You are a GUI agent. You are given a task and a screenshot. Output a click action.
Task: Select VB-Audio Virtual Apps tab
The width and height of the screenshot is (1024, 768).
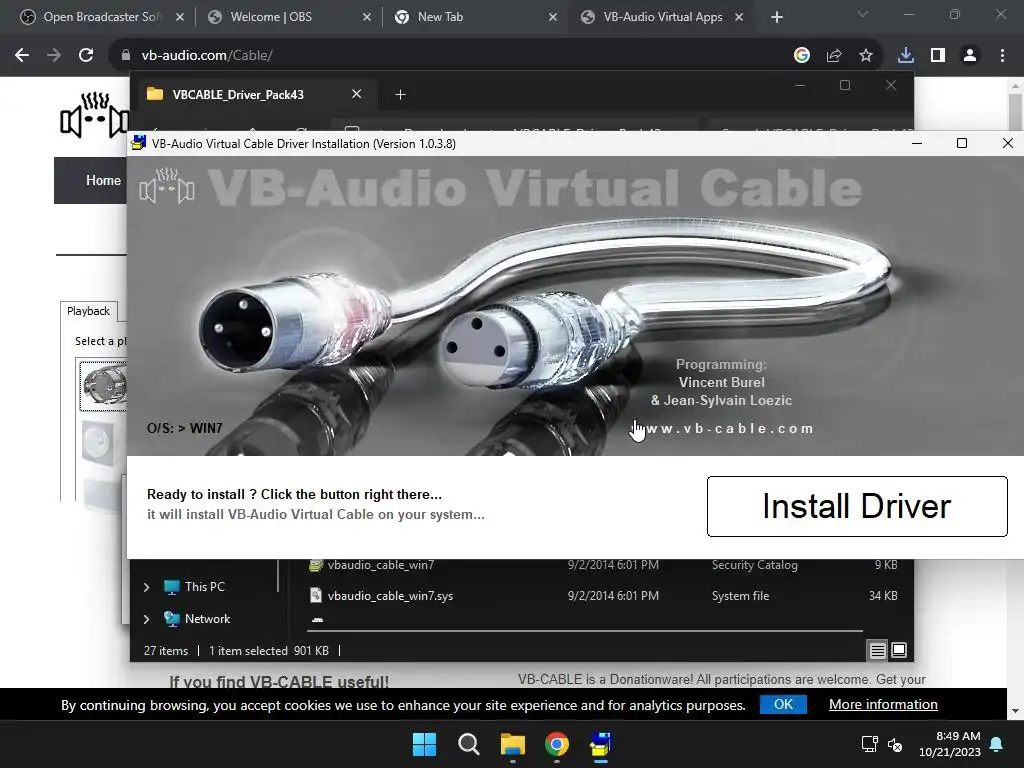tap(663, 17)
